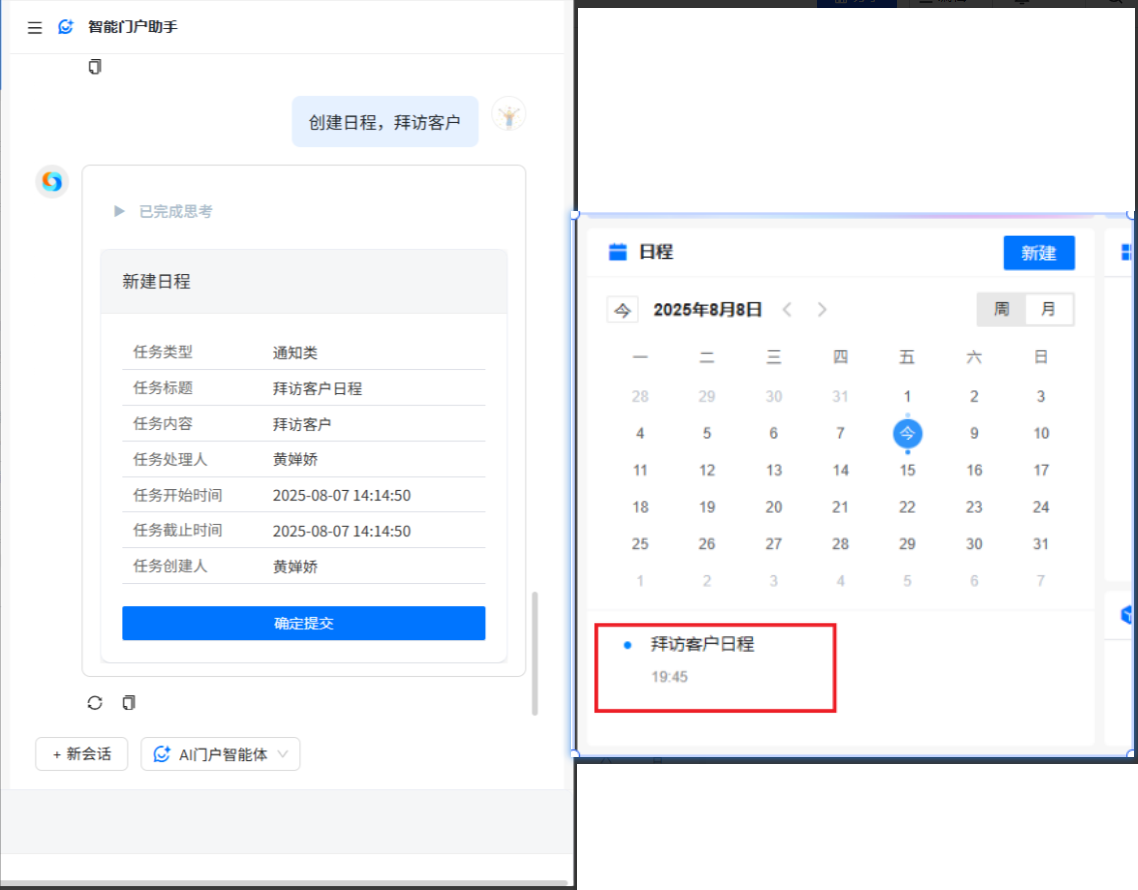Viewport: 1138px width, 890px height.
Task: Switch calendar to 周 view
Action: point(1001,309)
